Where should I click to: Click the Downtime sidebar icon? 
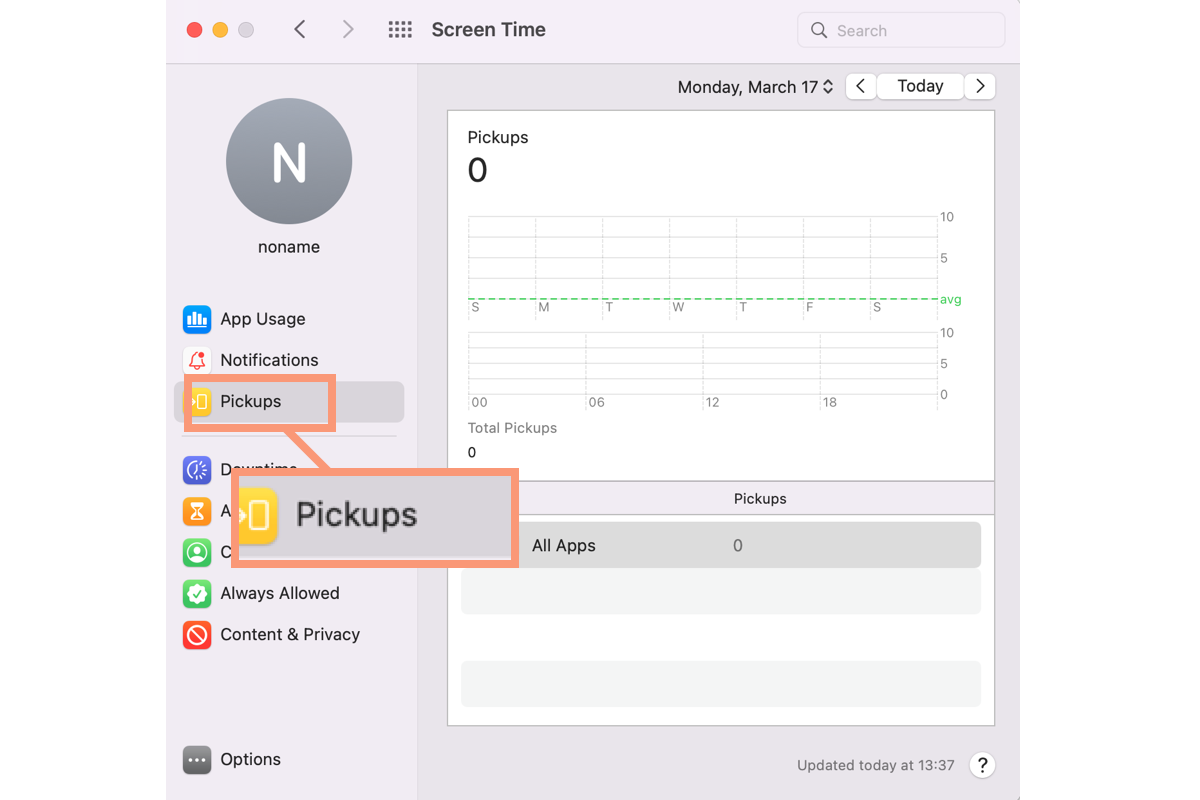tap(197, 469)
